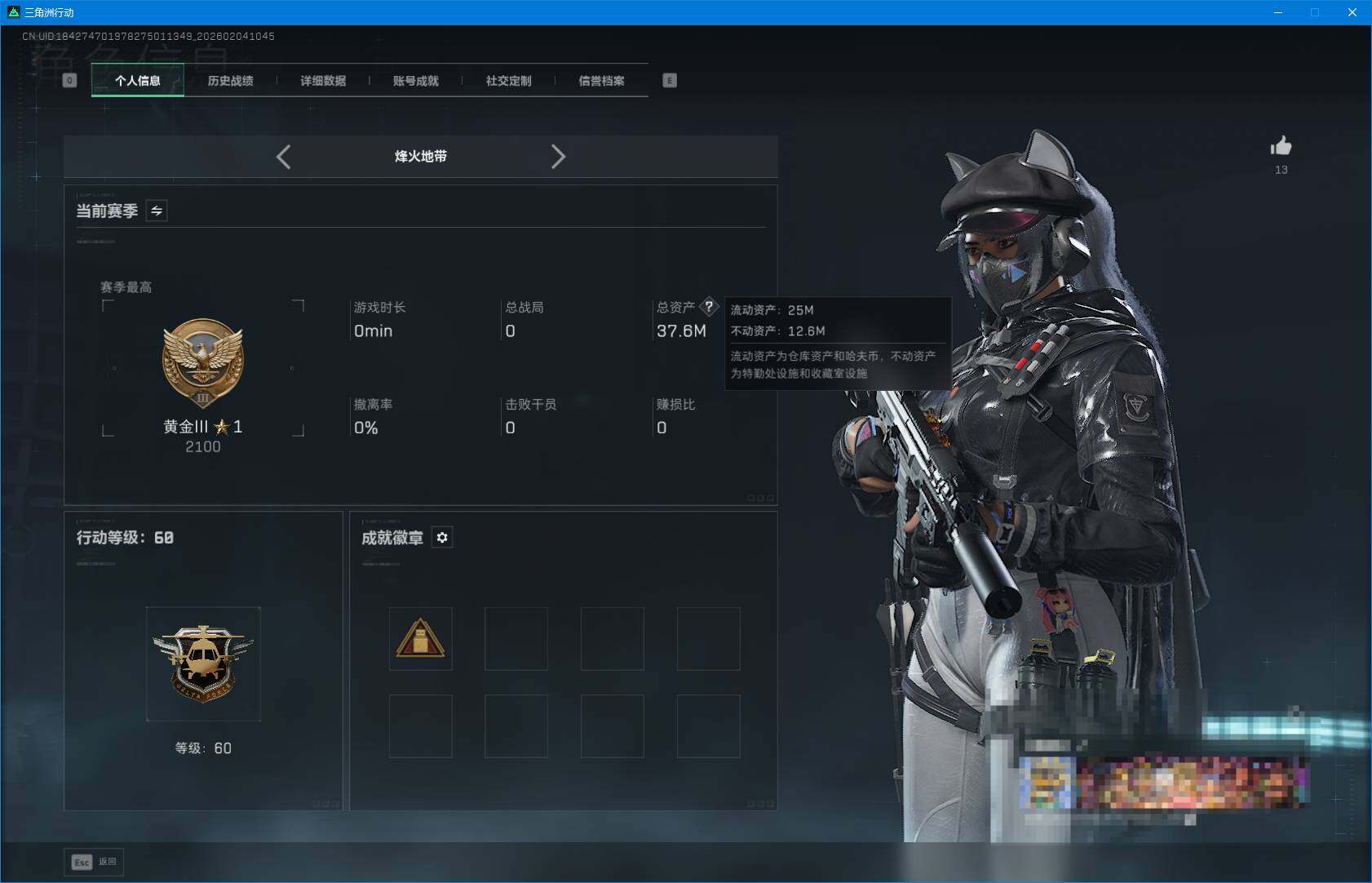Click the season switcher icon beside 当前赛季
1372x883 pixels.
[156, 210]
